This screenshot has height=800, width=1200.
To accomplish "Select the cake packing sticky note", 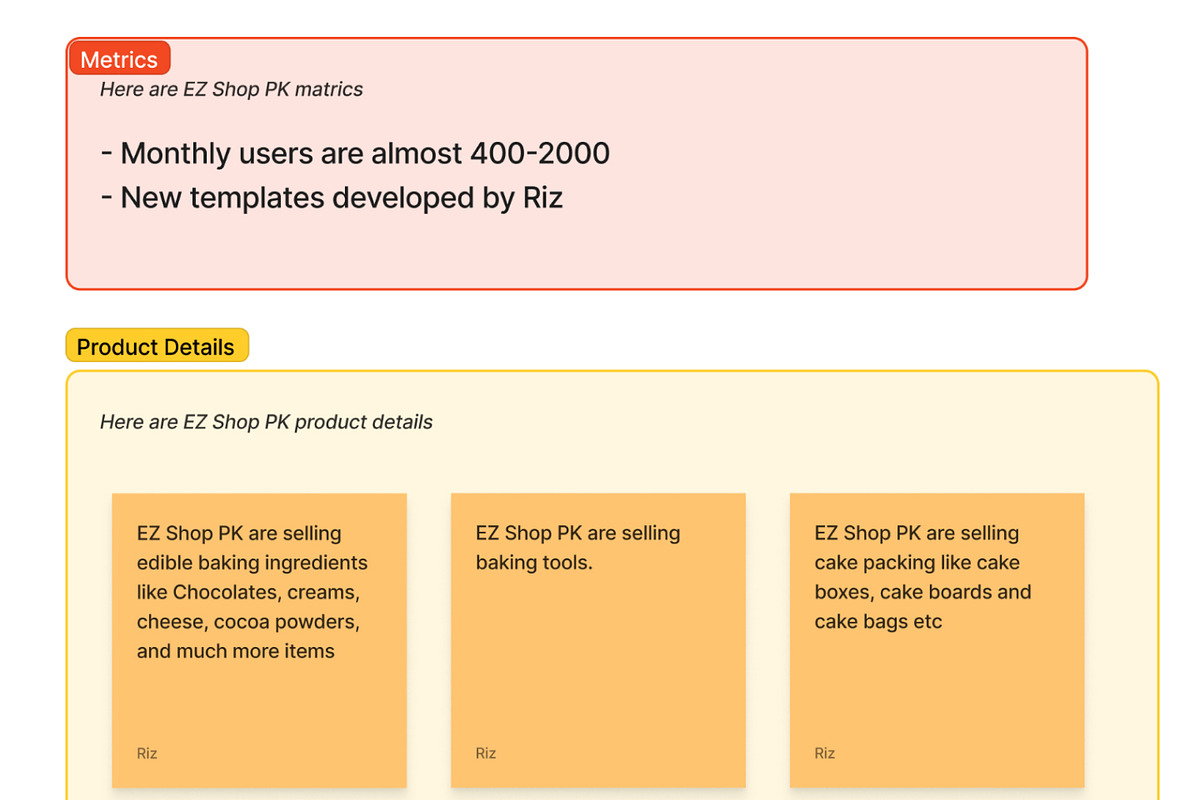I will 937,640.
